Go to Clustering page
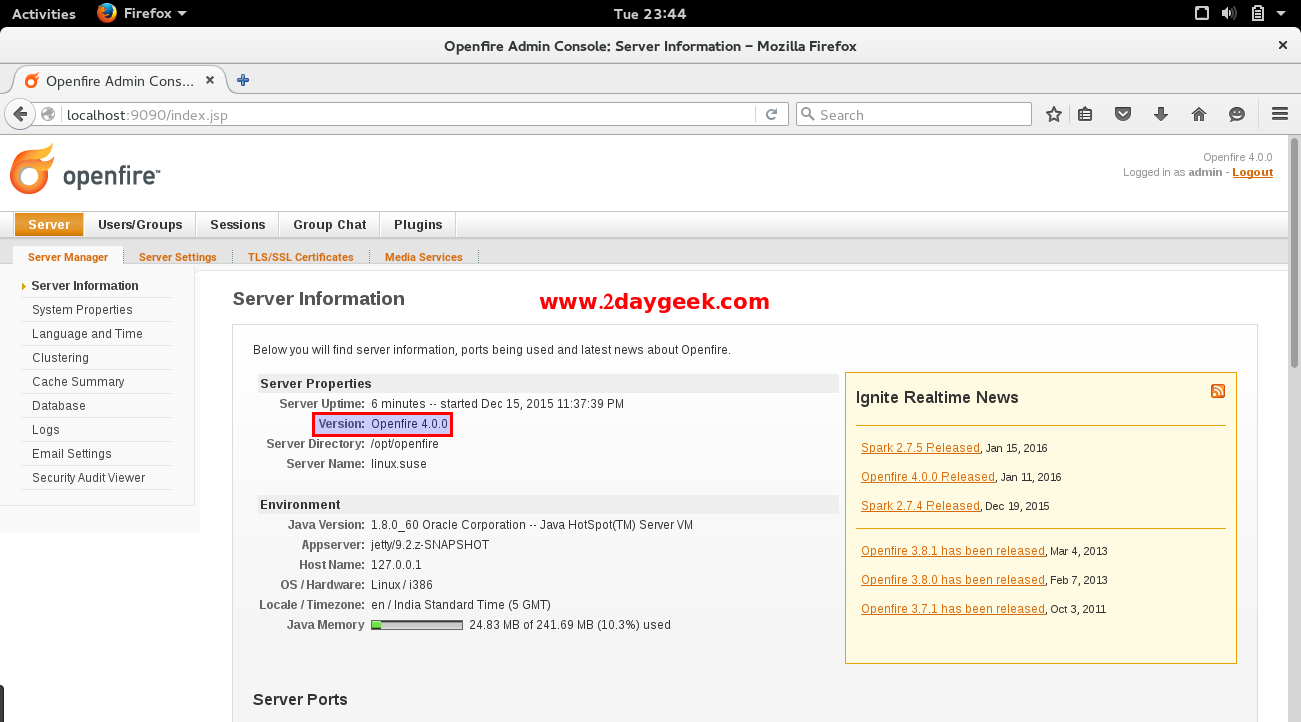Screen dimensions: 1301x722 (60, 358)
